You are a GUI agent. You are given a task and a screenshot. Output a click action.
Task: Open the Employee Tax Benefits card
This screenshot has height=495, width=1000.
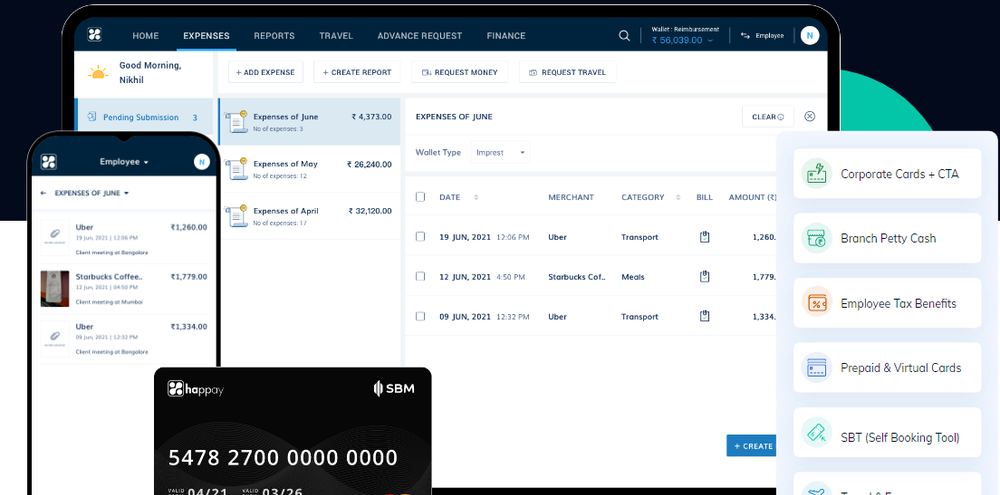point(887,303)
